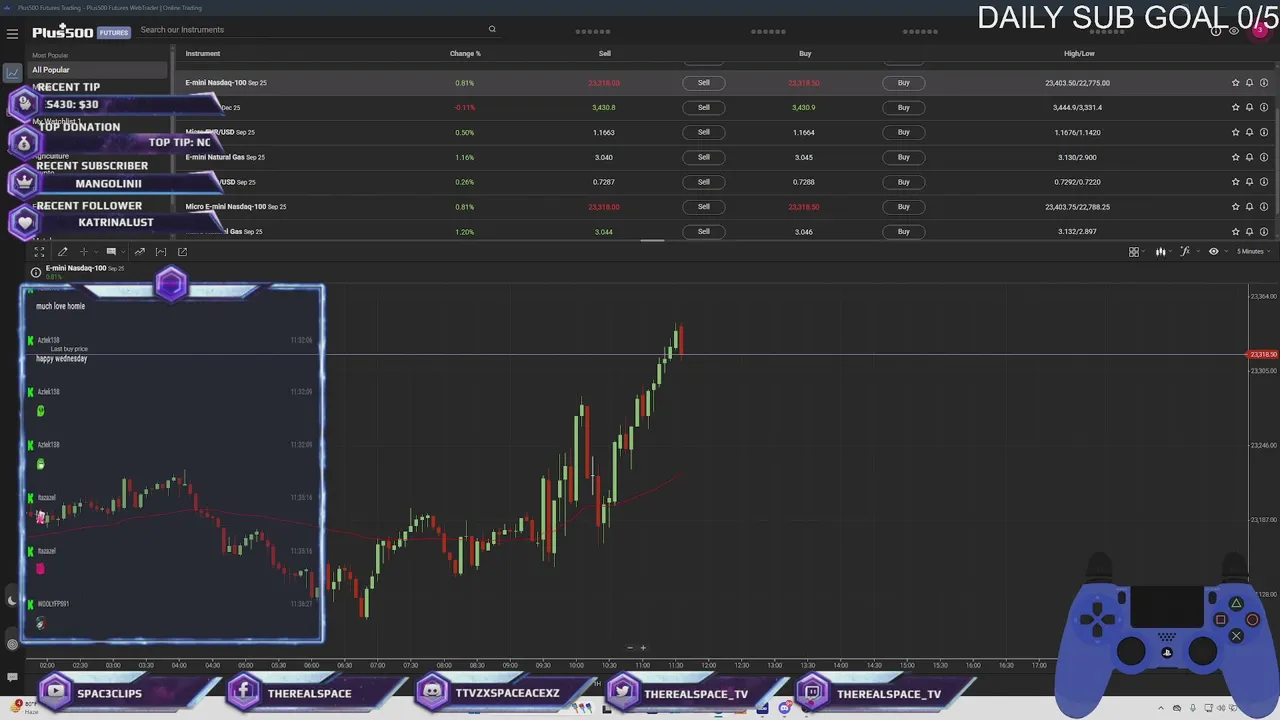Set alert bell for E-mini Natural Gas
The height and width of the screenshot is (720, 1280).
(1249, 157)
